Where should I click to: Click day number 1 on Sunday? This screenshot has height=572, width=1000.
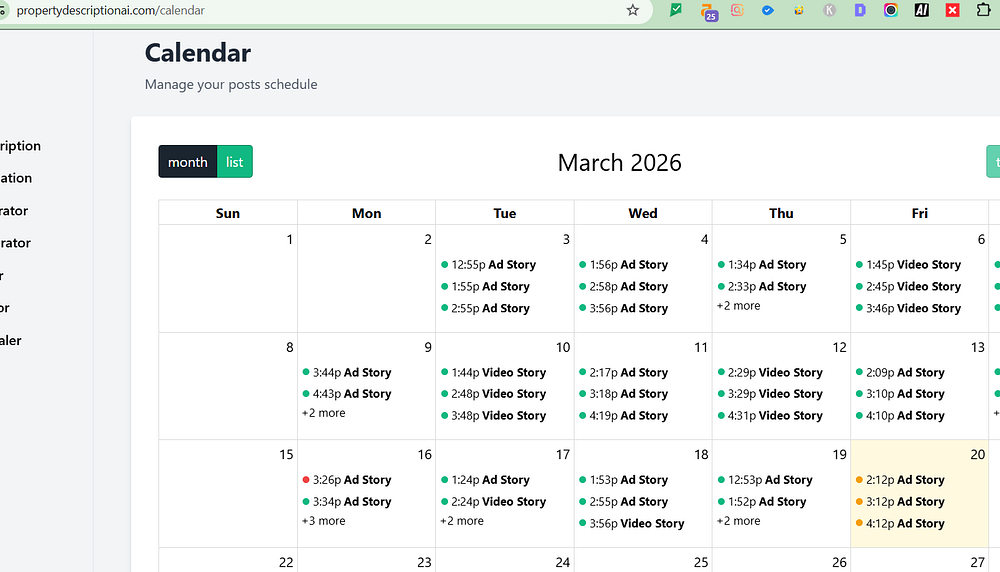point(290,239)
